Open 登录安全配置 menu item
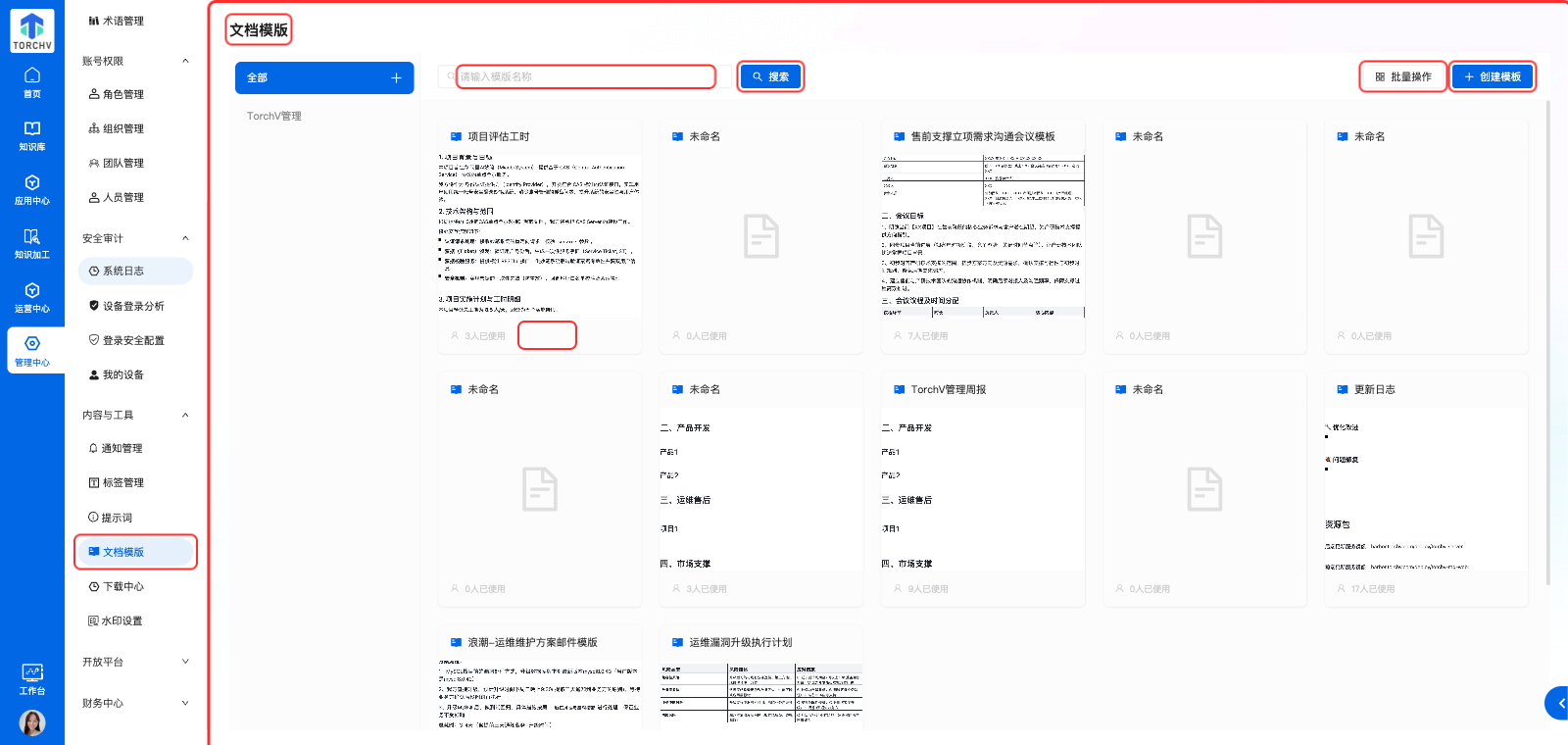The width and height of the screenshot is (1568, 745). [126, 340]
